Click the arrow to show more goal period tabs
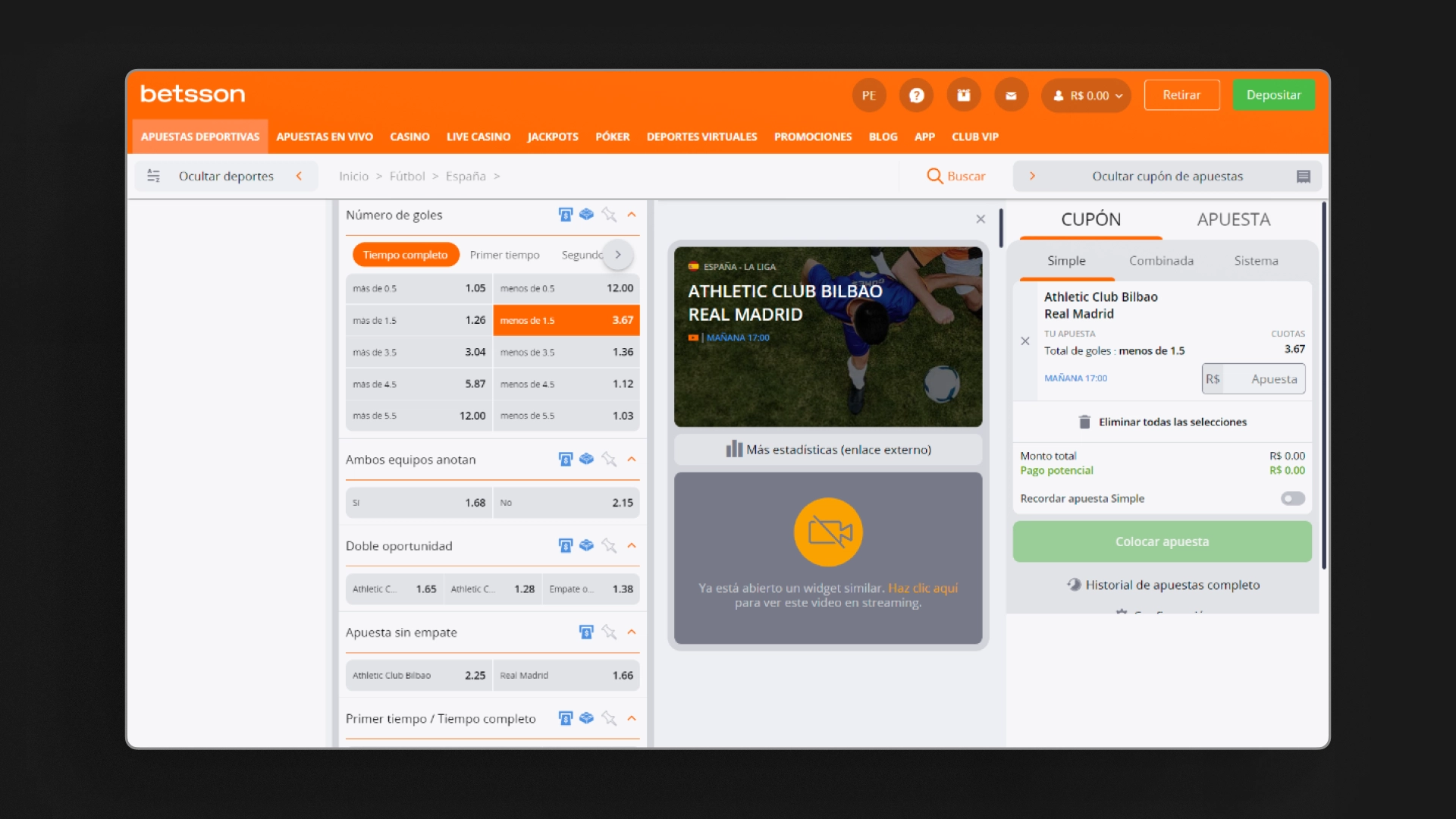Screen dimensions: 1456x819 pos(618,255)
